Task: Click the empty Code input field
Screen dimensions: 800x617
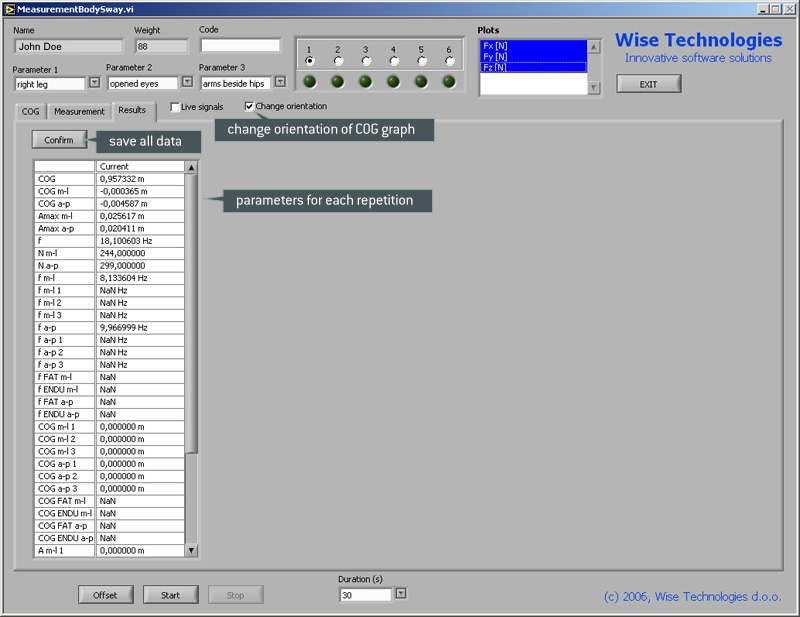Action: [240, 45]
